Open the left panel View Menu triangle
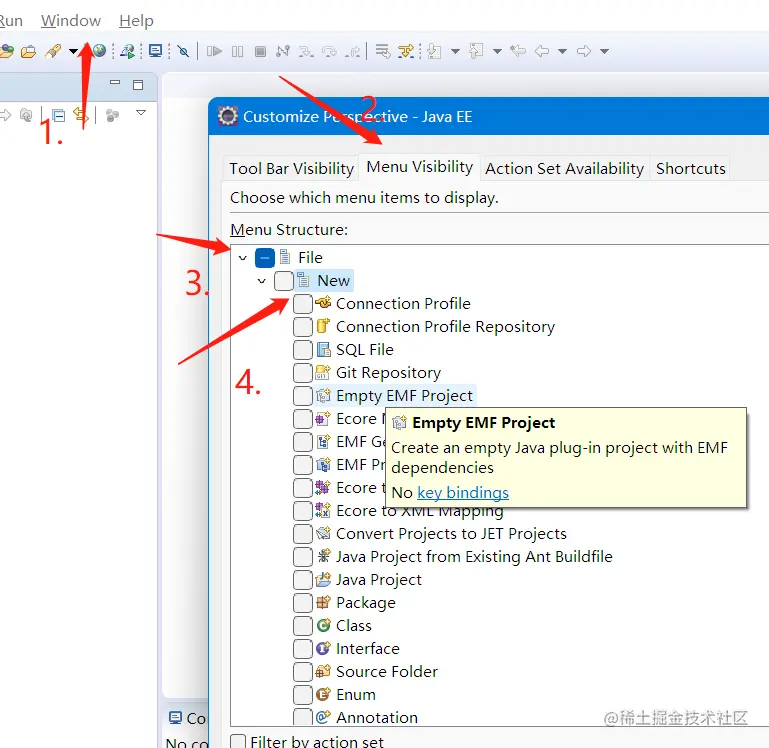769x748 pixels. pos(141,113)
